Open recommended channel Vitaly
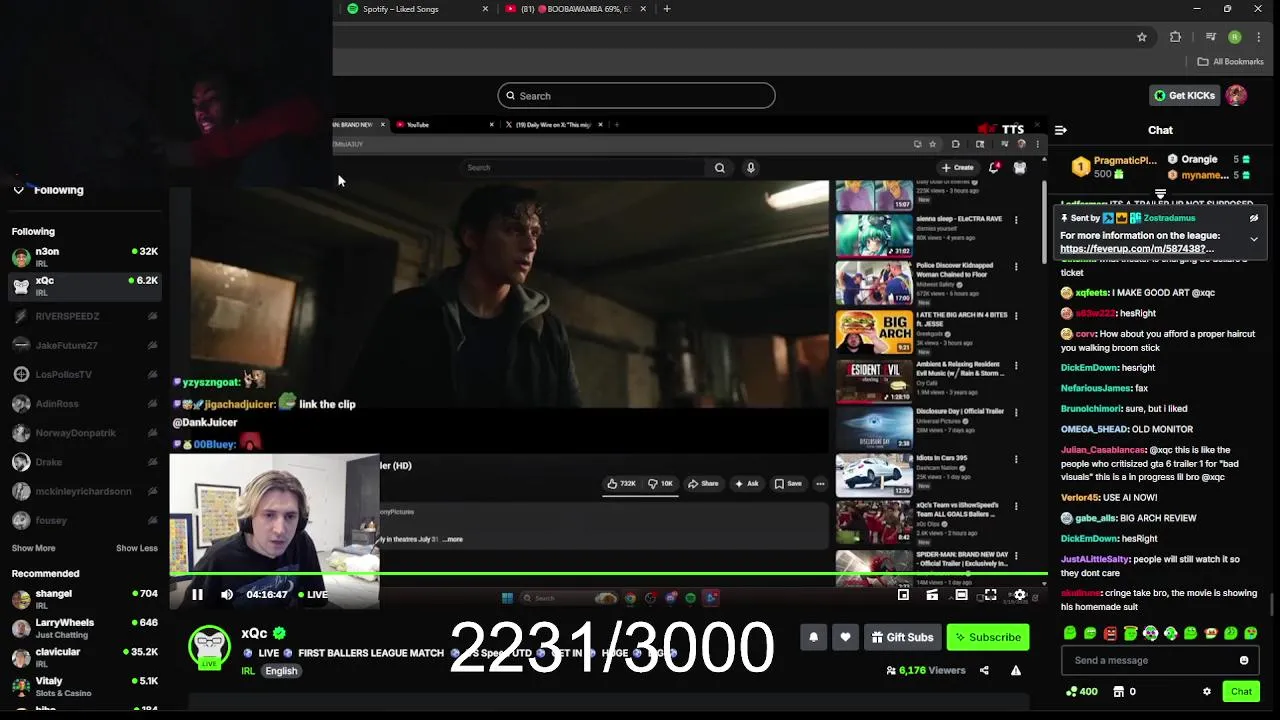 click(84, 686)
